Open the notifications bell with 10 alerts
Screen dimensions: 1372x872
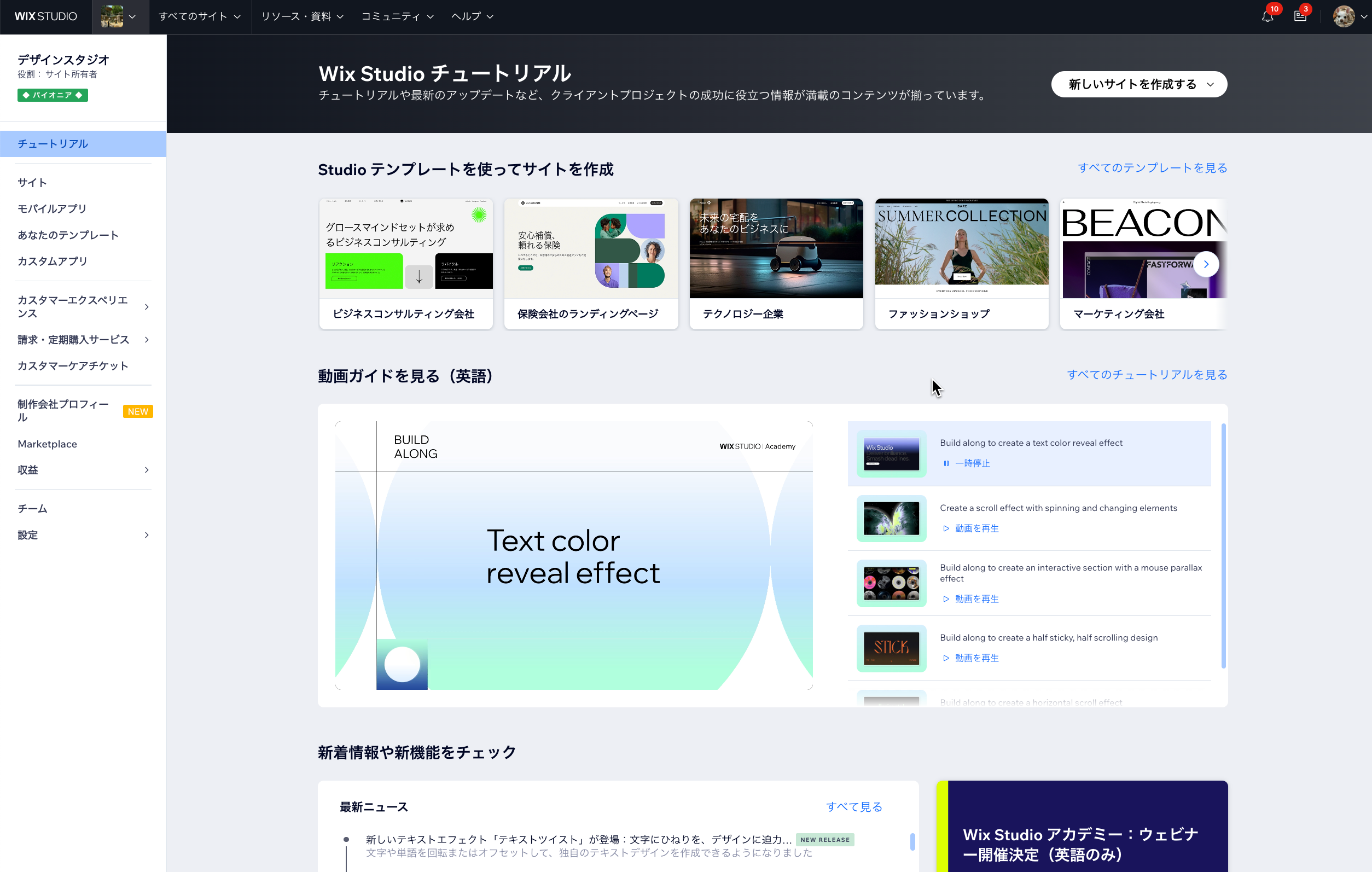coord(1265,16)
